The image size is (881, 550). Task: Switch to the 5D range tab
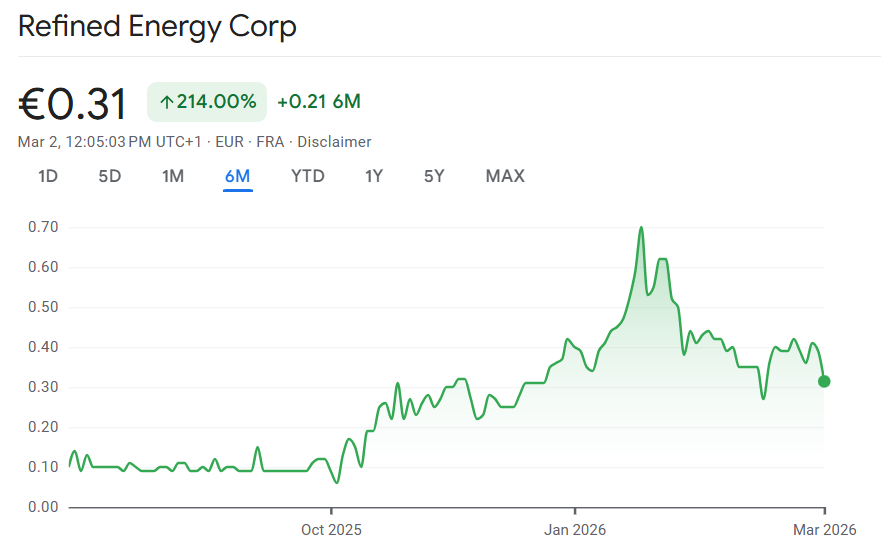coord(109,177)
